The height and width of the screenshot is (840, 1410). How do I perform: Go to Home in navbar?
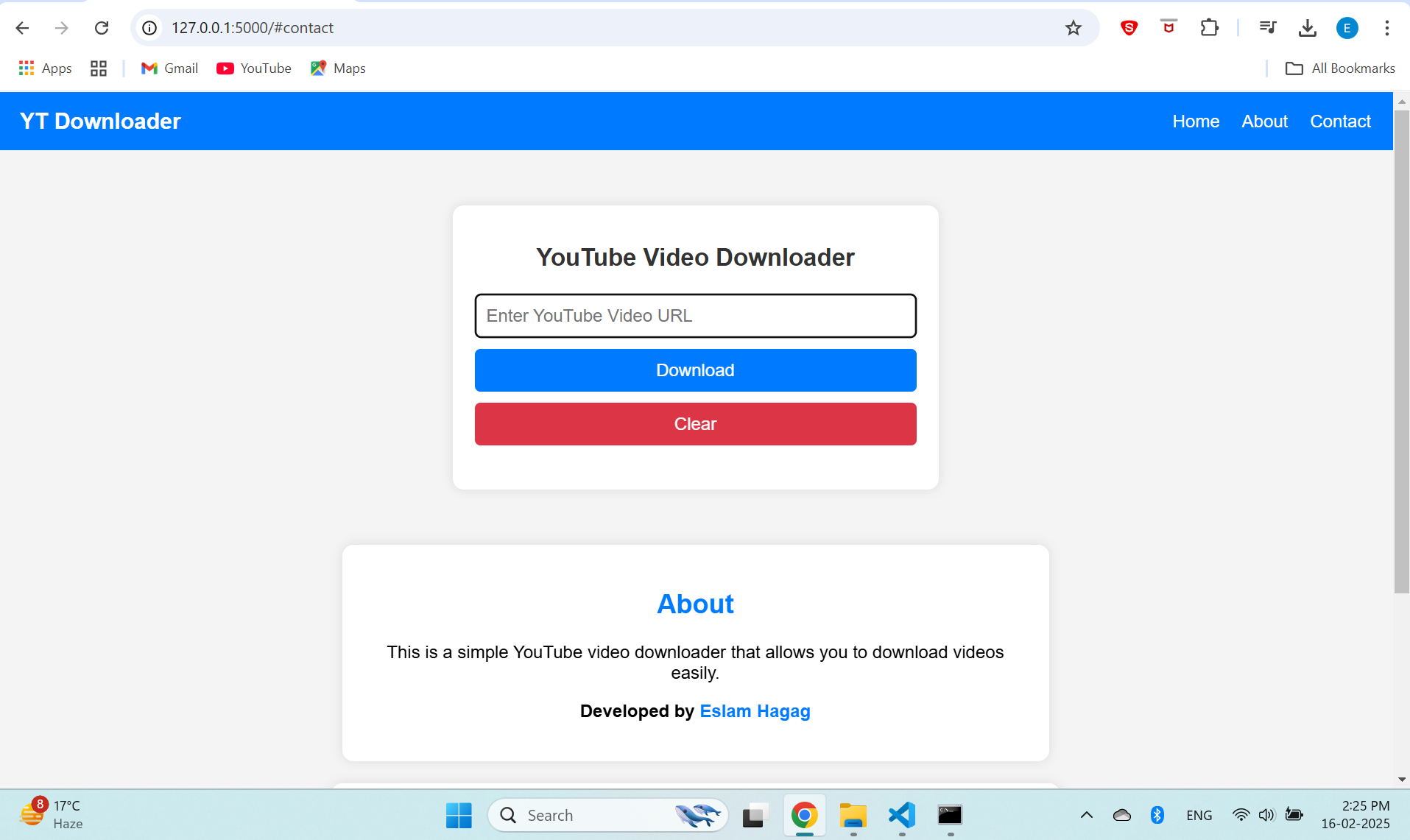[1195, 121]
